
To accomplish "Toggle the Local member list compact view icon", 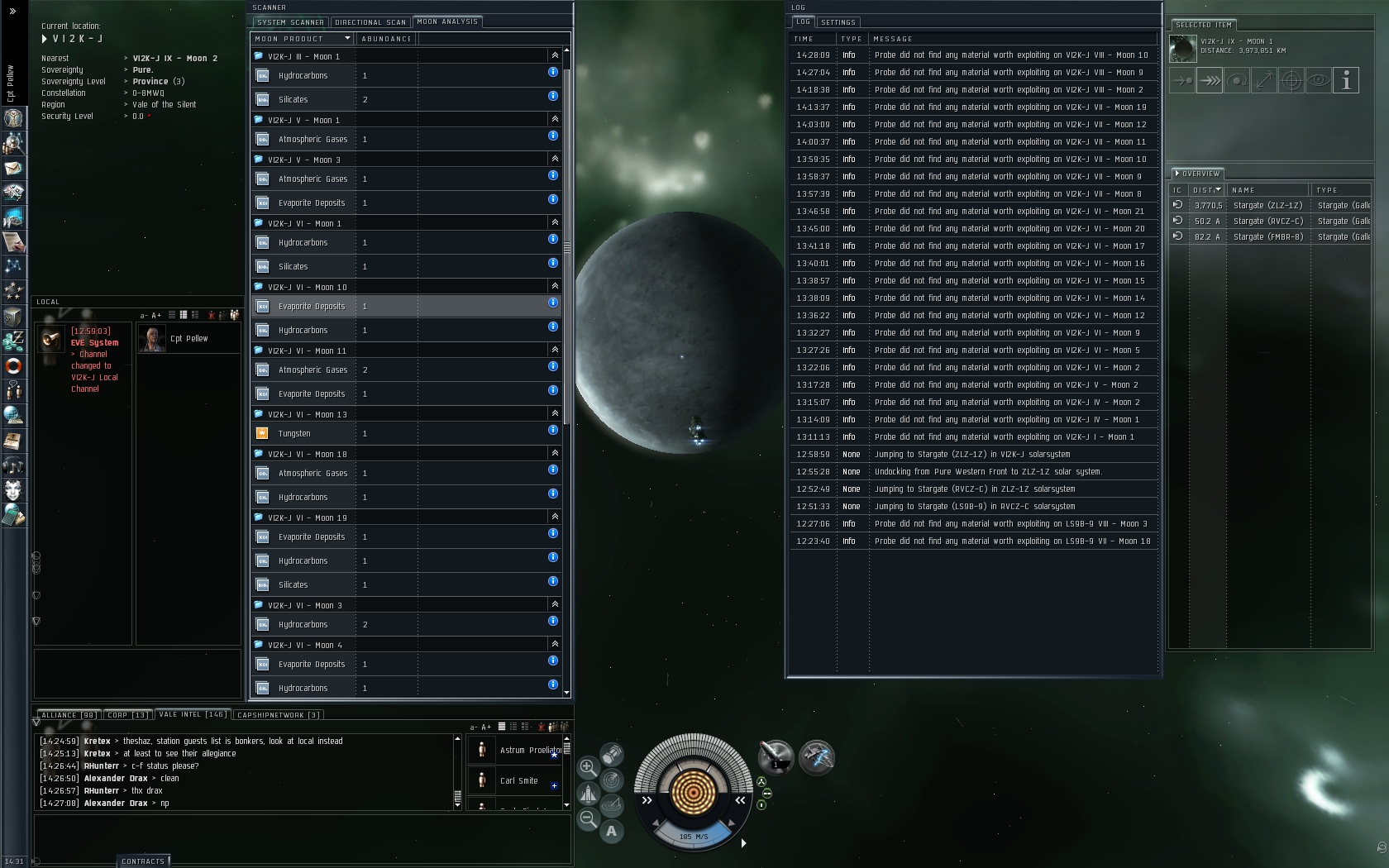I will [172, 315].
